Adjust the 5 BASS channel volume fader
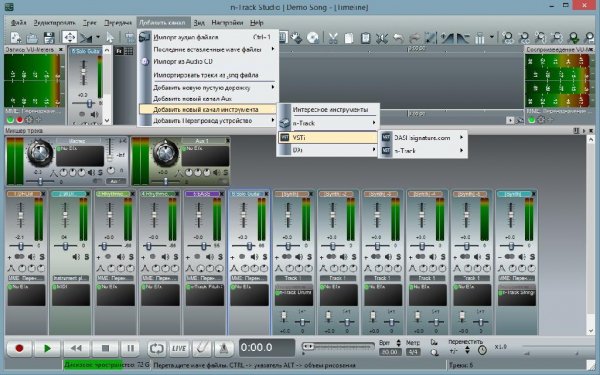Viewport: 600px width, 375px height. pos(199,215)
